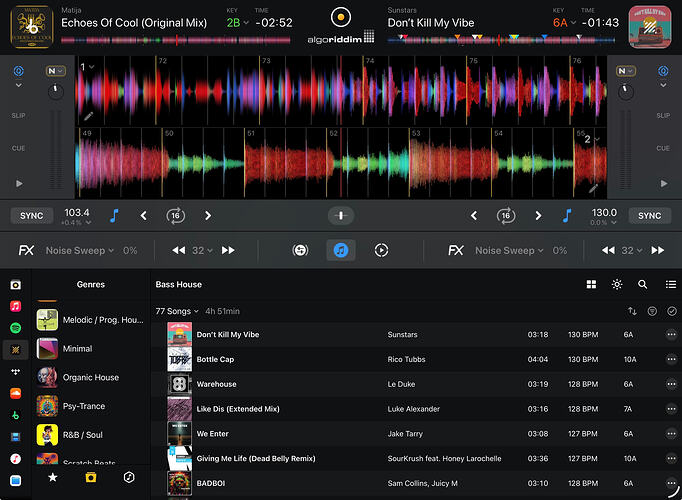The height and width of the screenshot is (500, 682).
Task: Open deck 2 Neural Mix target icon
Action: [663, 70]
